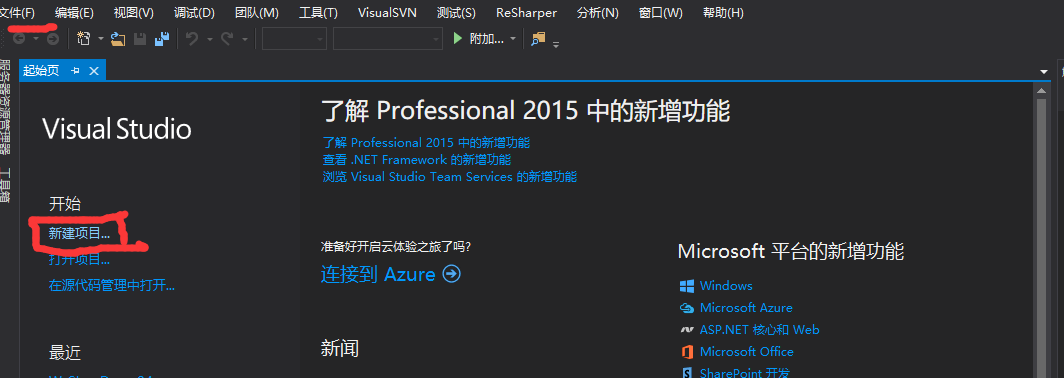Open 浏览 Visual Studio Team Services 的新增功能 link

(449, 176)
